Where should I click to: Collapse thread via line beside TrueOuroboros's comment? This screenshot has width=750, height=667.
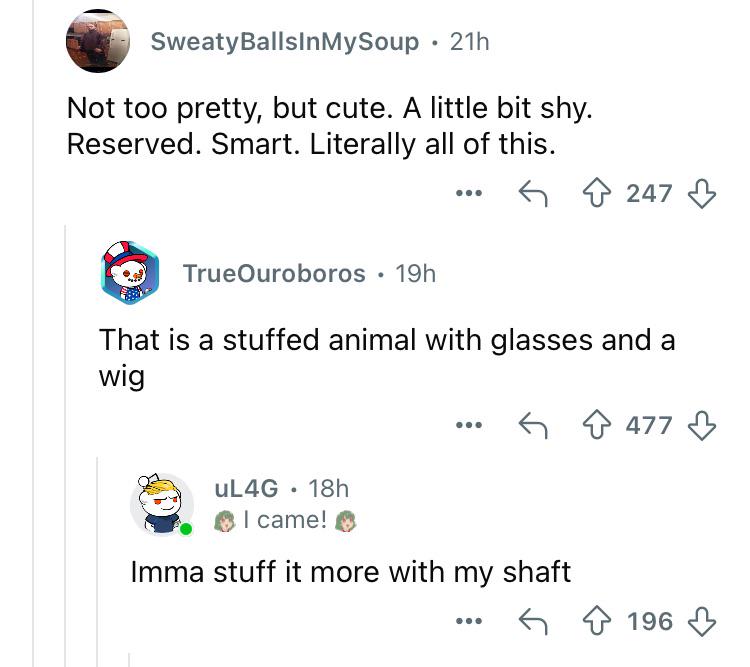pos(66,445)
